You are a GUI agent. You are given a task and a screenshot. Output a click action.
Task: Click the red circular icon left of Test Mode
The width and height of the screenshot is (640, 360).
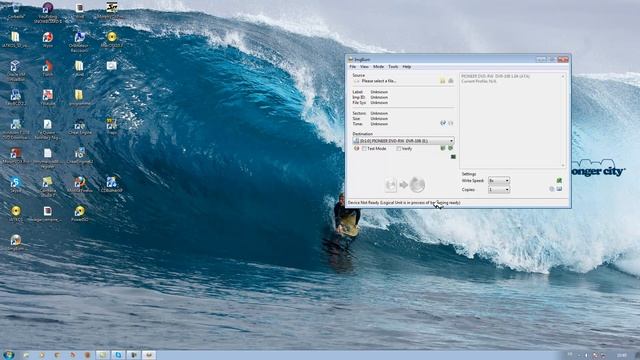(x=356, y=149)
